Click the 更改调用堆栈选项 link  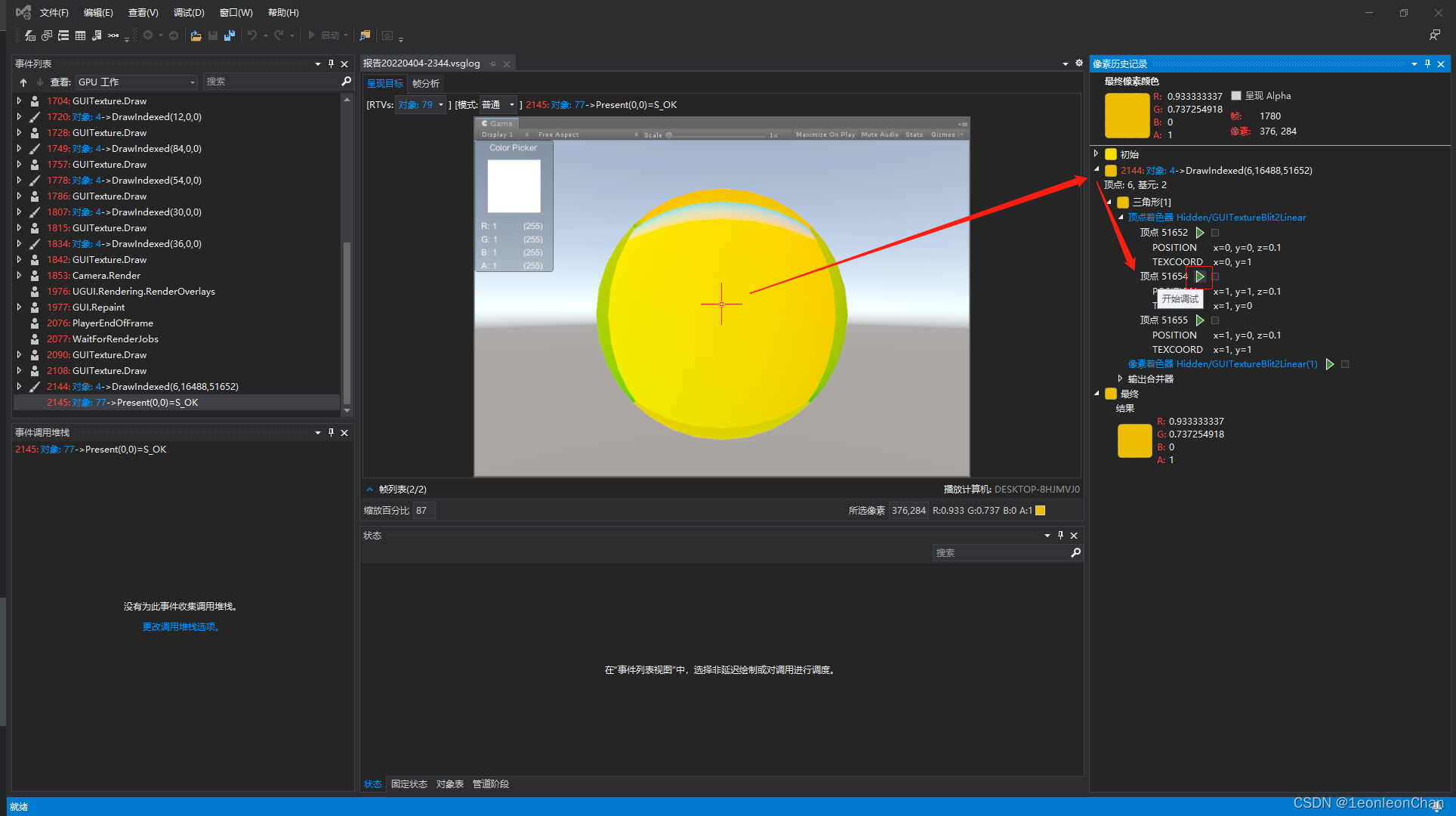coord(181,627)
